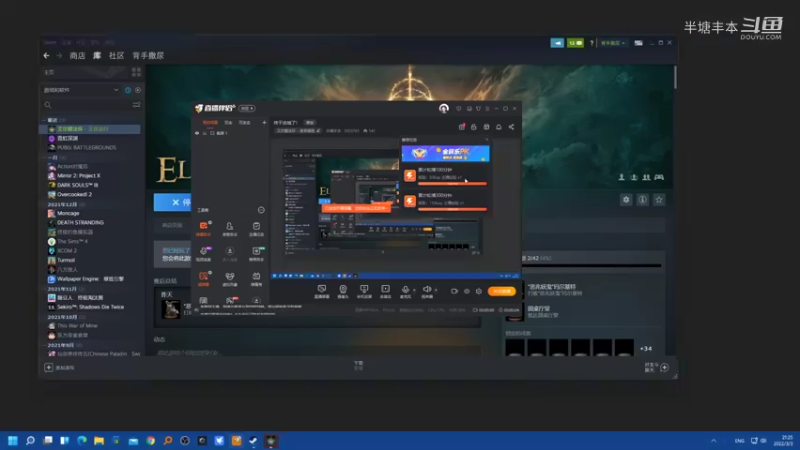Open the bell notification icon in streaming app

pyautogui.click(x=498, y=127)
